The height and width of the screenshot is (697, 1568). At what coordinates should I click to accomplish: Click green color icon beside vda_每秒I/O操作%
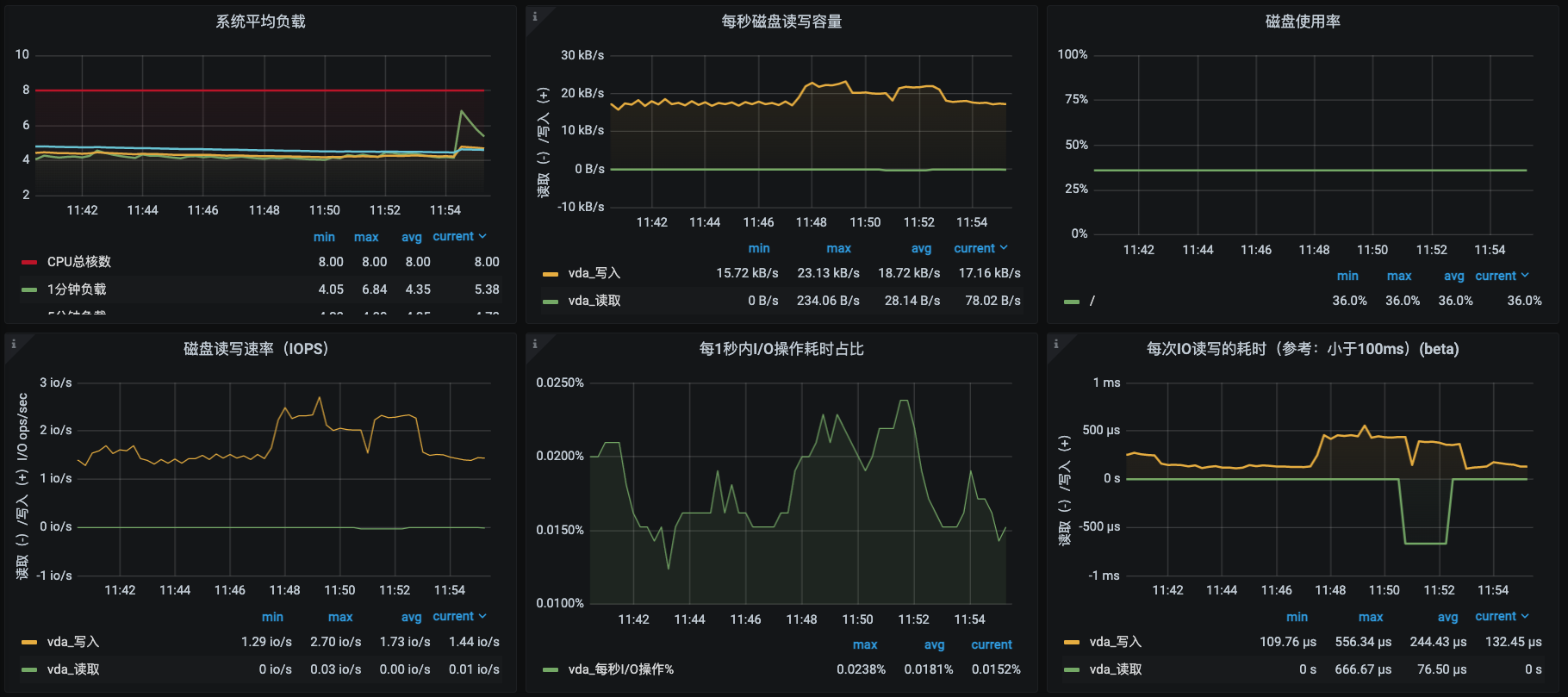pyautogui.click(x=551, y=669)
